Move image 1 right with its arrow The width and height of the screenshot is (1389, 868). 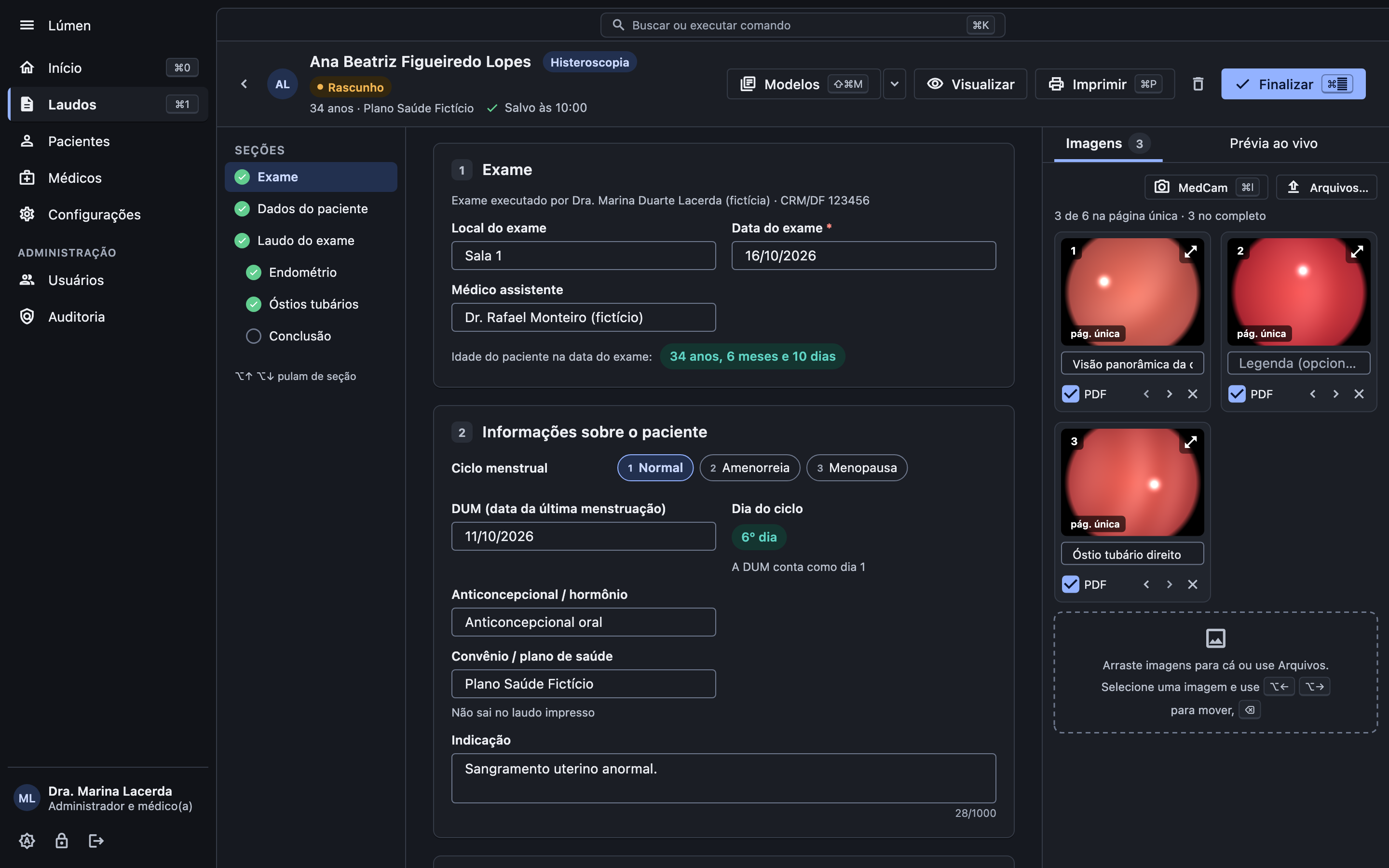(x=1169, y=394)
